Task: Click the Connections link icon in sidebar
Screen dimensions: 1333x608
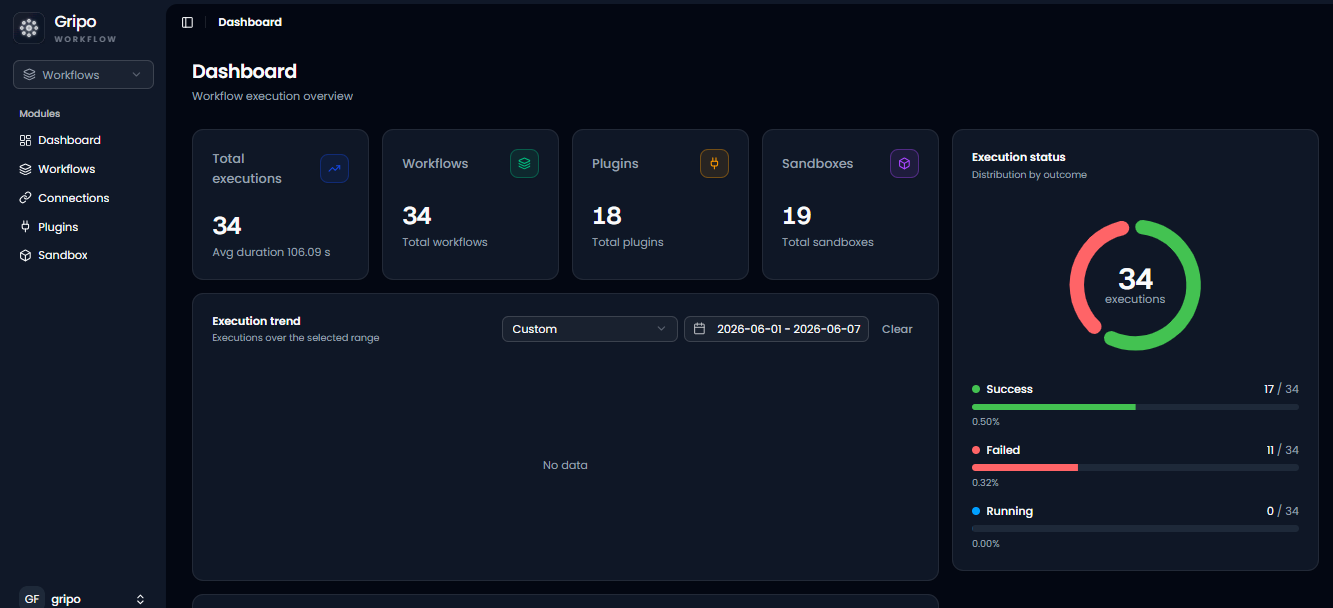Action: pyautogui.click(x=26, y=198)
